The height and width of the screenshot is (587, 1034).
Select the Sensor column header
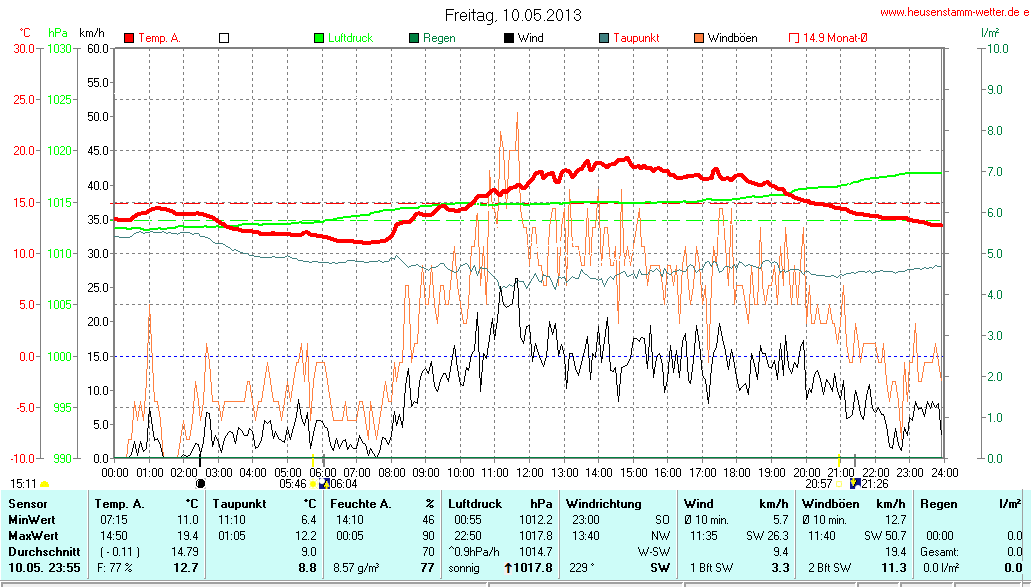pos(27,503)
